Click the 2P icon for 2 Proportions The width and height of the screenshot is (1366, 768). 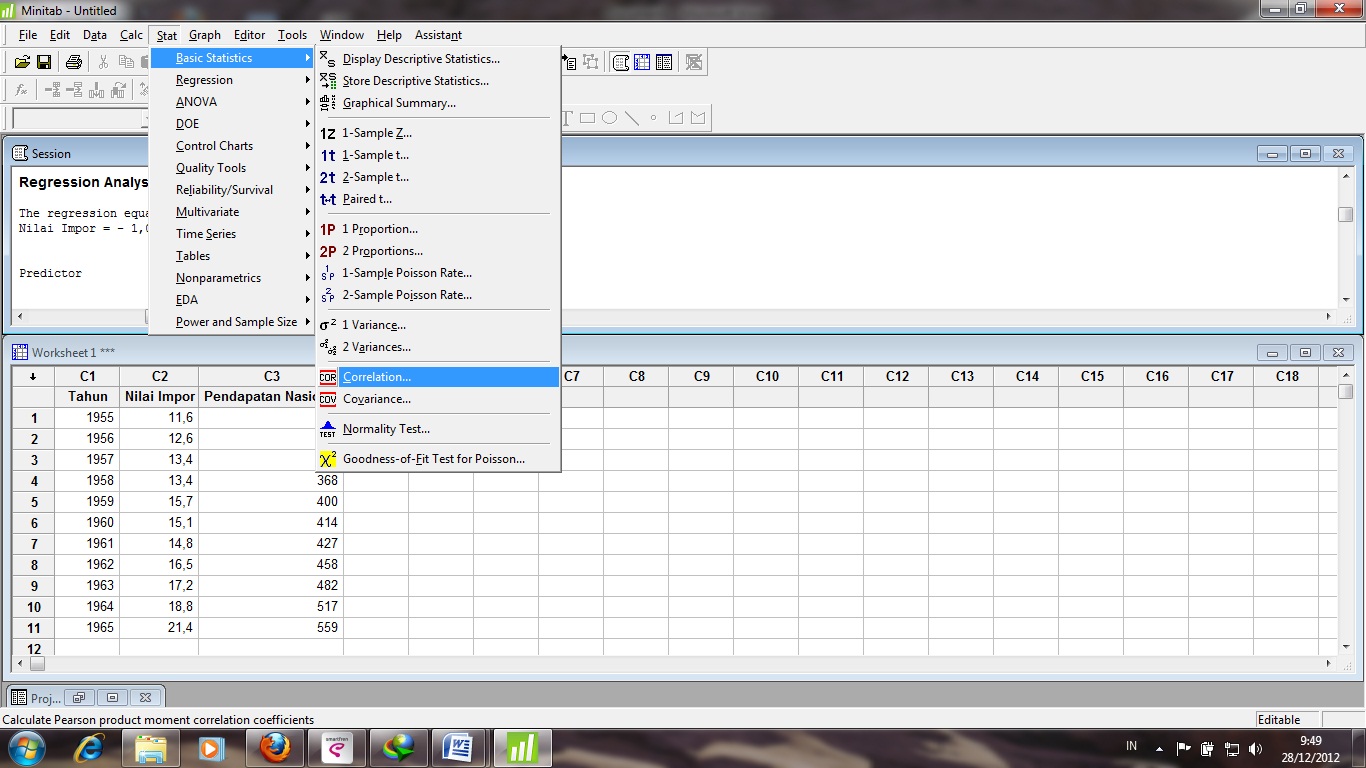[x=328, y=251]
